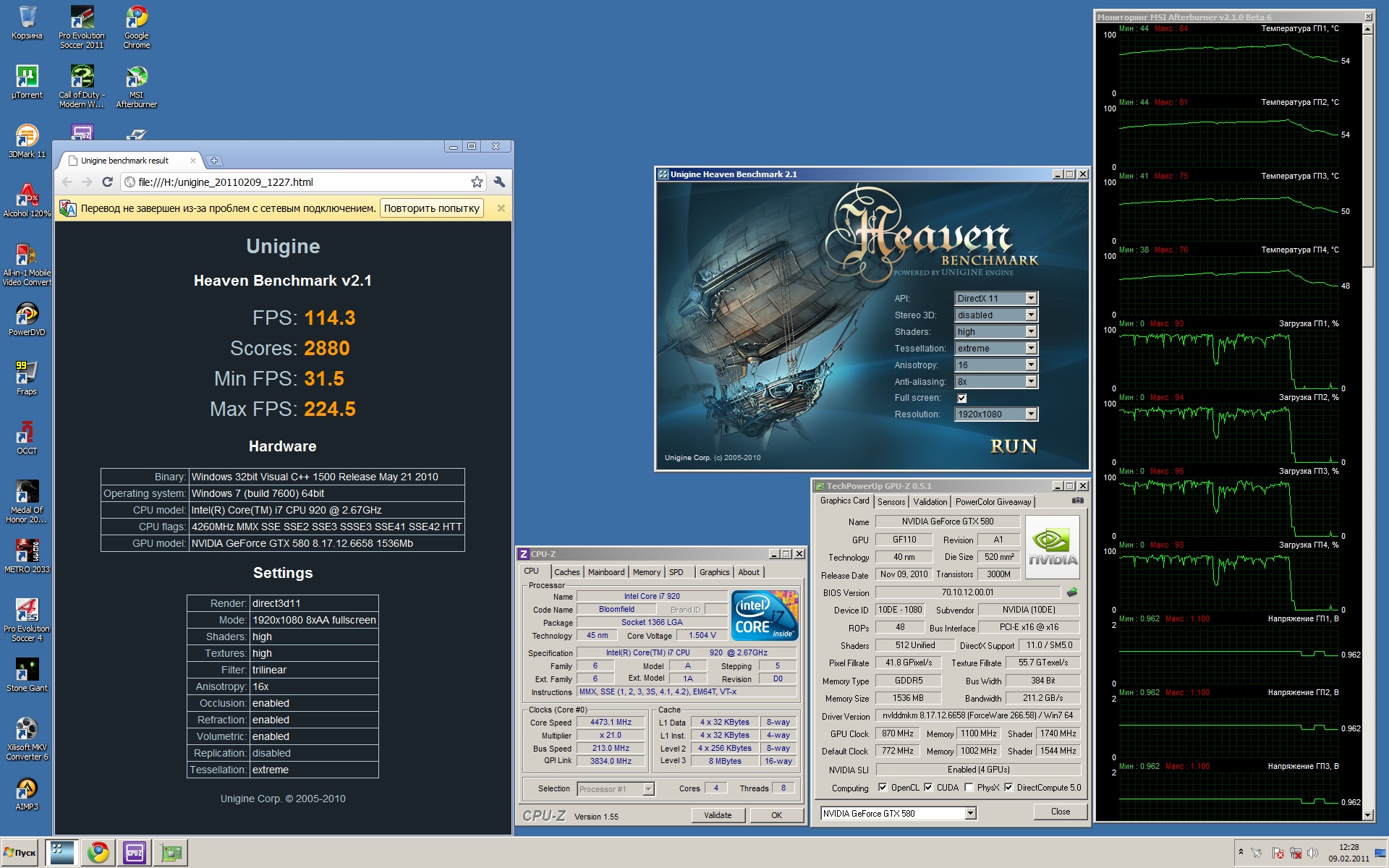Click the GPU-Z BIOS save chip icon
The width and height of the screenshot is (1389, 868).
click(1072, 592)
